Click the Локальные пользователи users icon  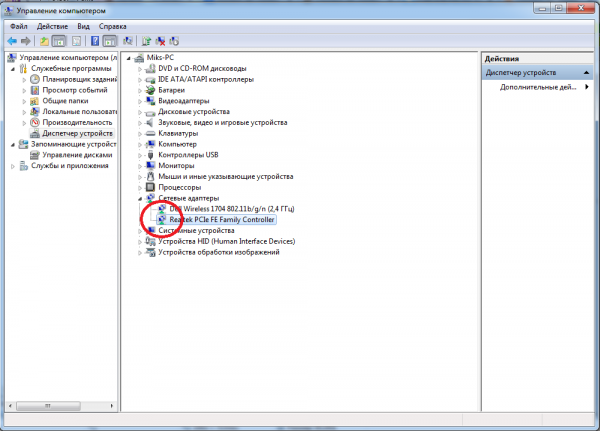pos(35,112)
